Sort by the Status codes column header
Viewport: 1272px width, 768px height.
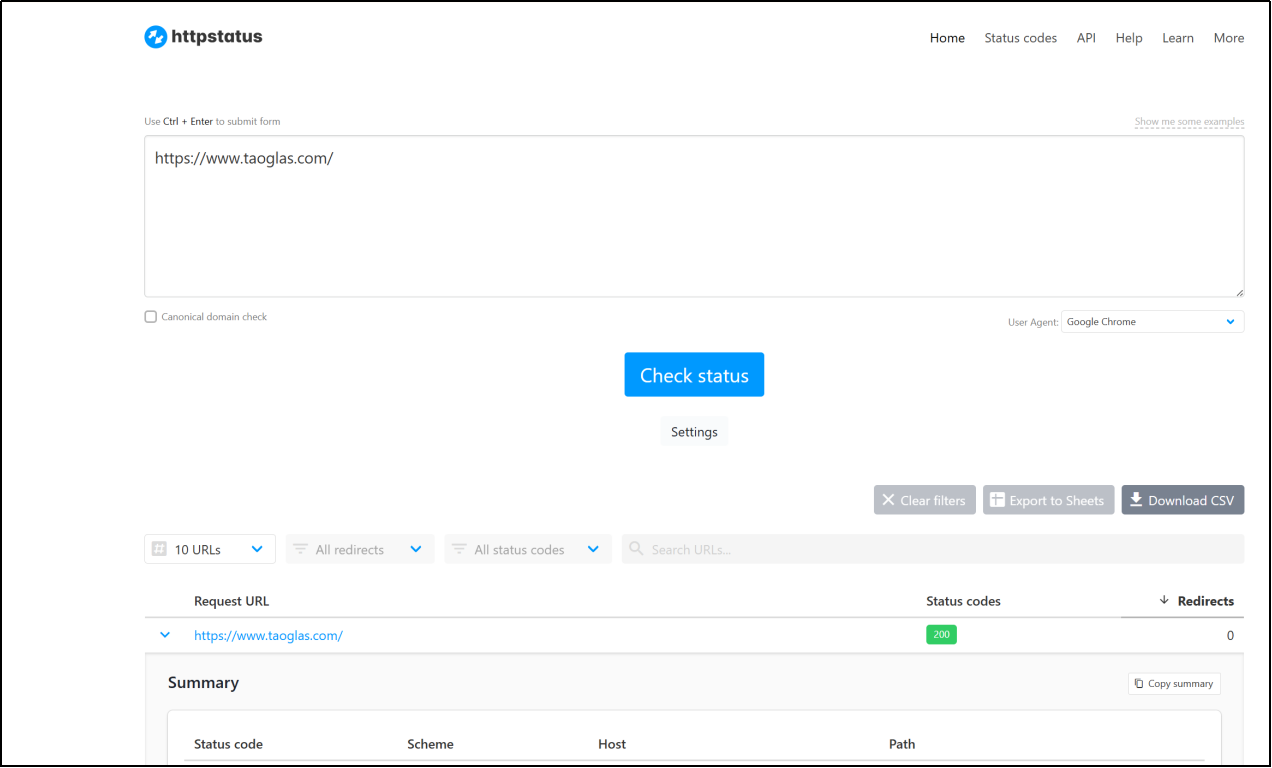[x=963, y=601]
